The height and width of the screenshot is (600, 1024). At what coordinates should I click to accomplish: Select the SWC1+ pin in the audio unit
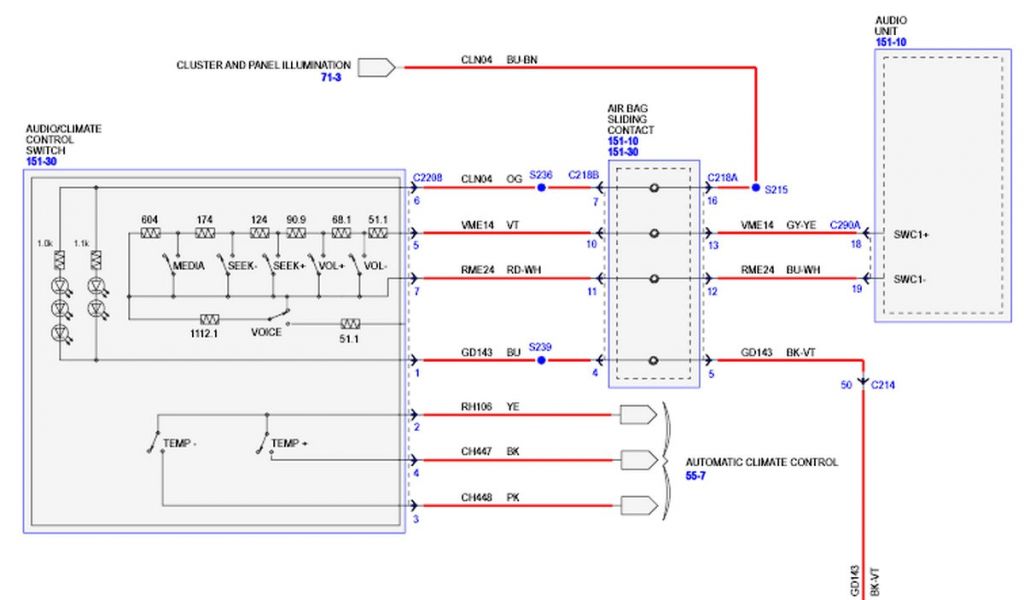912,234
